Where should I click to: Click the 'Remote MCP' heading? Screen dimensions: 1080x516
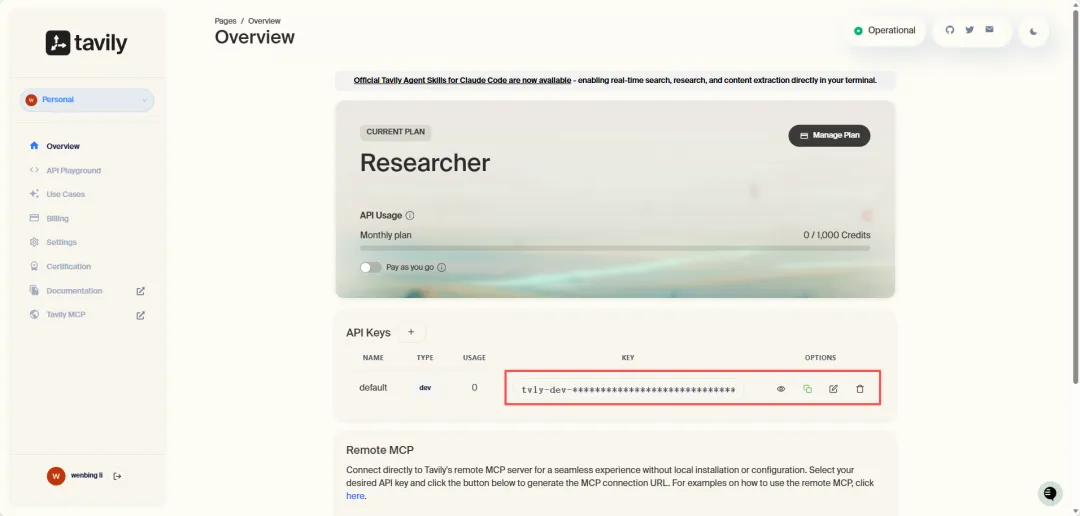point(380,450)
